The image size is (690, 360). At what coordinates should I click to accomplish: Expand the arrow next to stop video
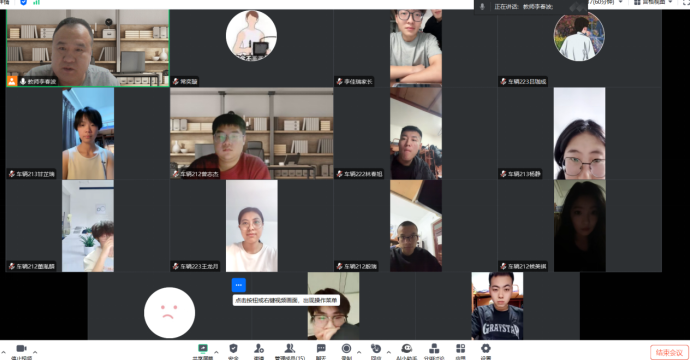35,352
